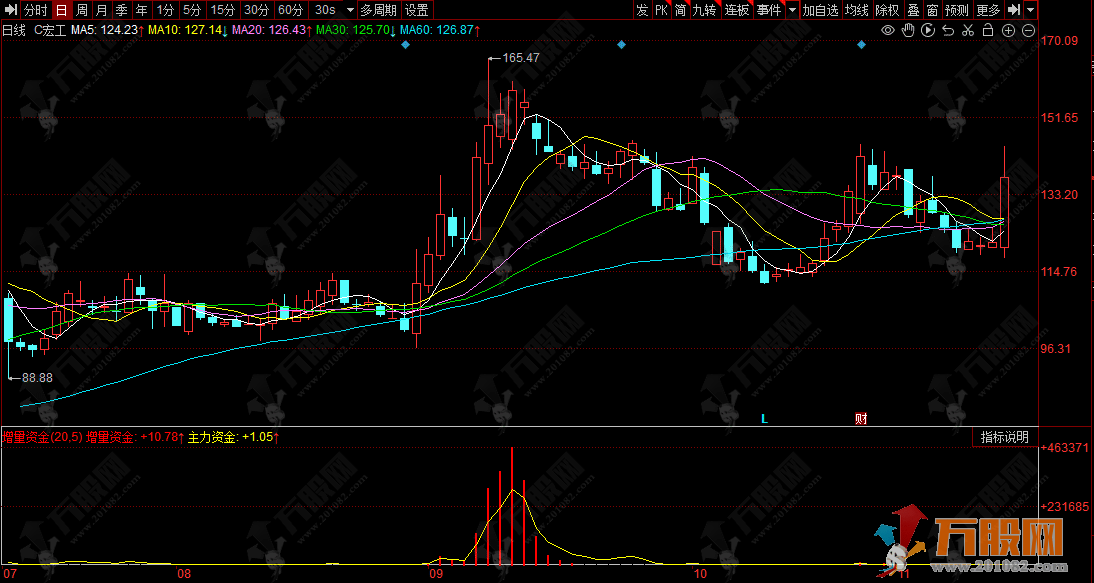Open the dropdown arrow next to 30s
This screenshot has height=583, width=1094.
coord(346,10)
